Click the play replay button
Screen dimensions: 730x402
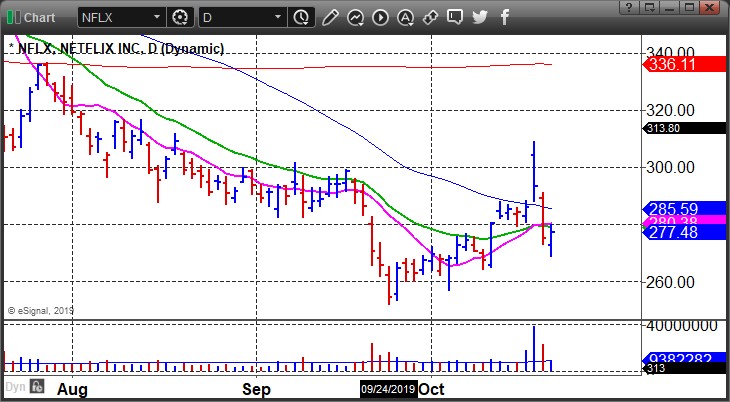[x=380, y=18]
